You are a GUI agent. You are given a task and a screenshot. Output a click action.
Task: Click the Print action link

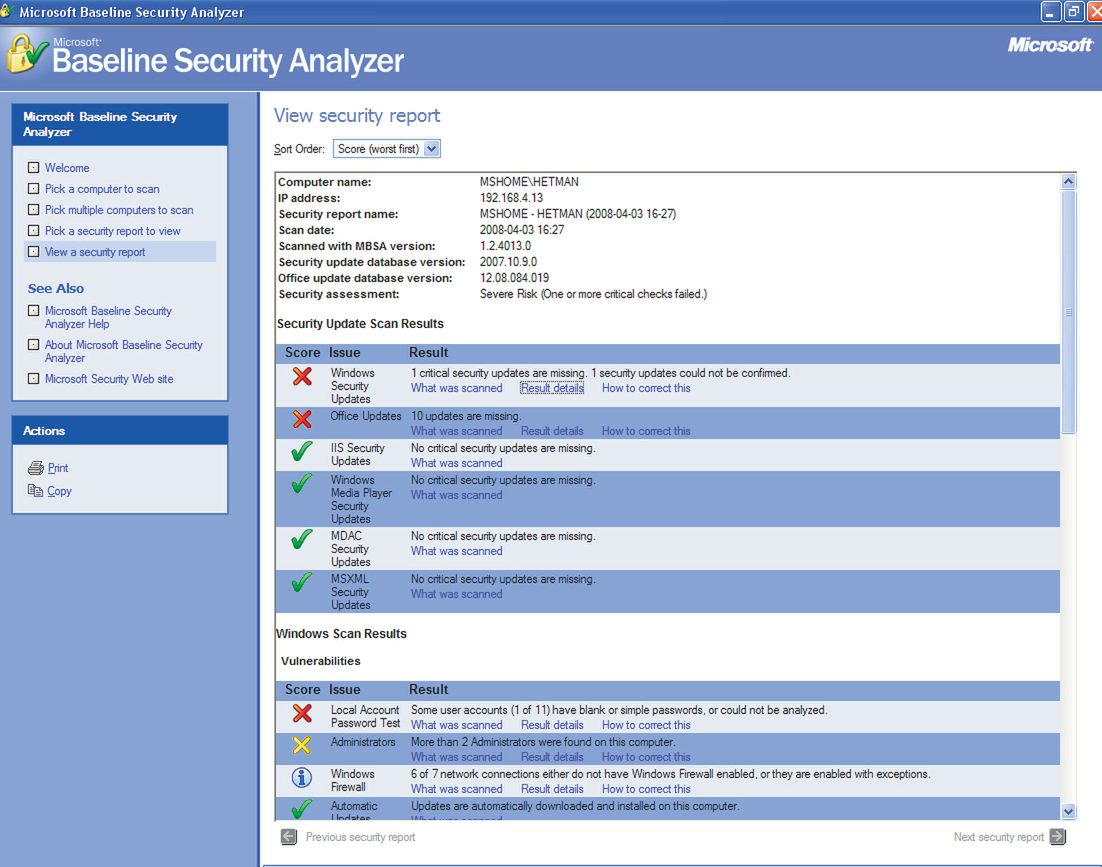[x=58, y=468]
